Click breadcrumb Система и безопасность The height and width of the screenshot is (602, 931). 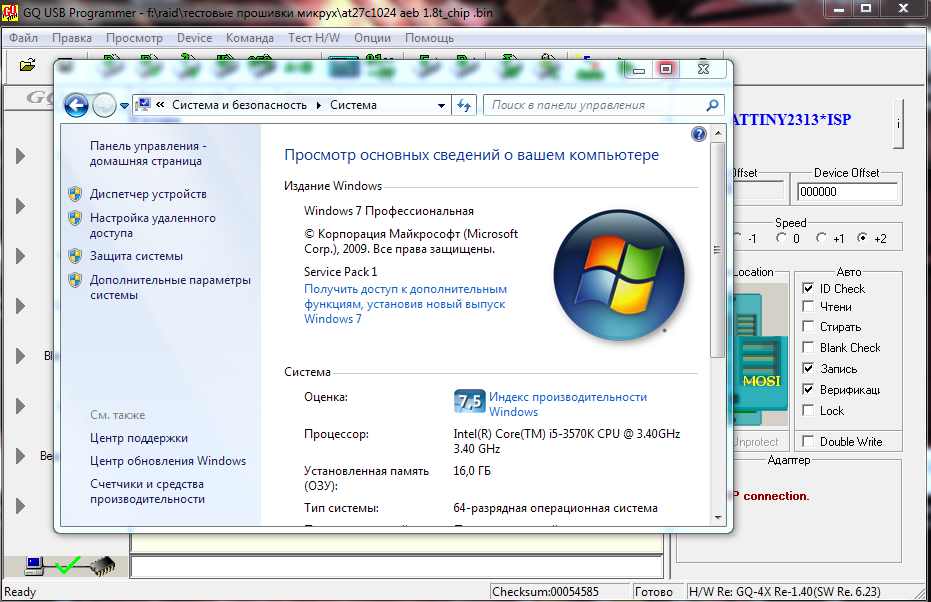239,105
